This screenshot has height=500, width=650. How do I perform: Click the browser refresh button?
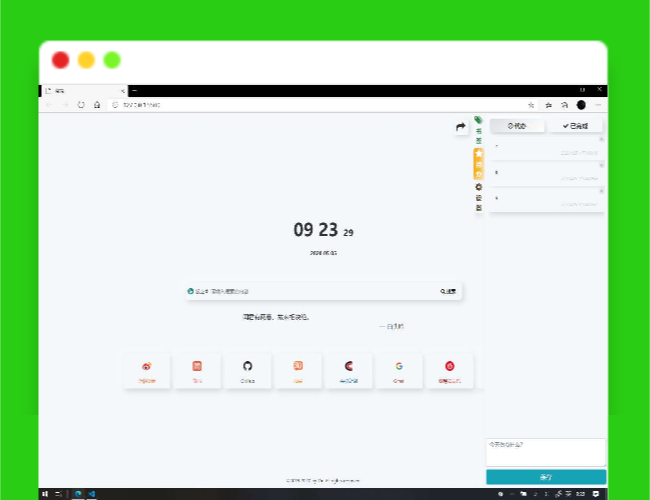(81, 104)
